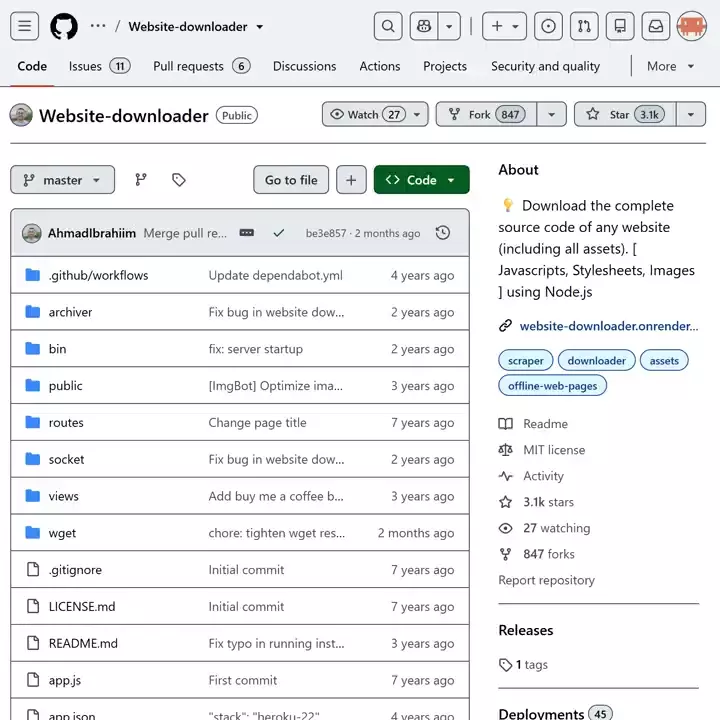The width and height of the screenshot is (720, 720).
Task: Open the public folder
Action: click(x=66, y=386)
